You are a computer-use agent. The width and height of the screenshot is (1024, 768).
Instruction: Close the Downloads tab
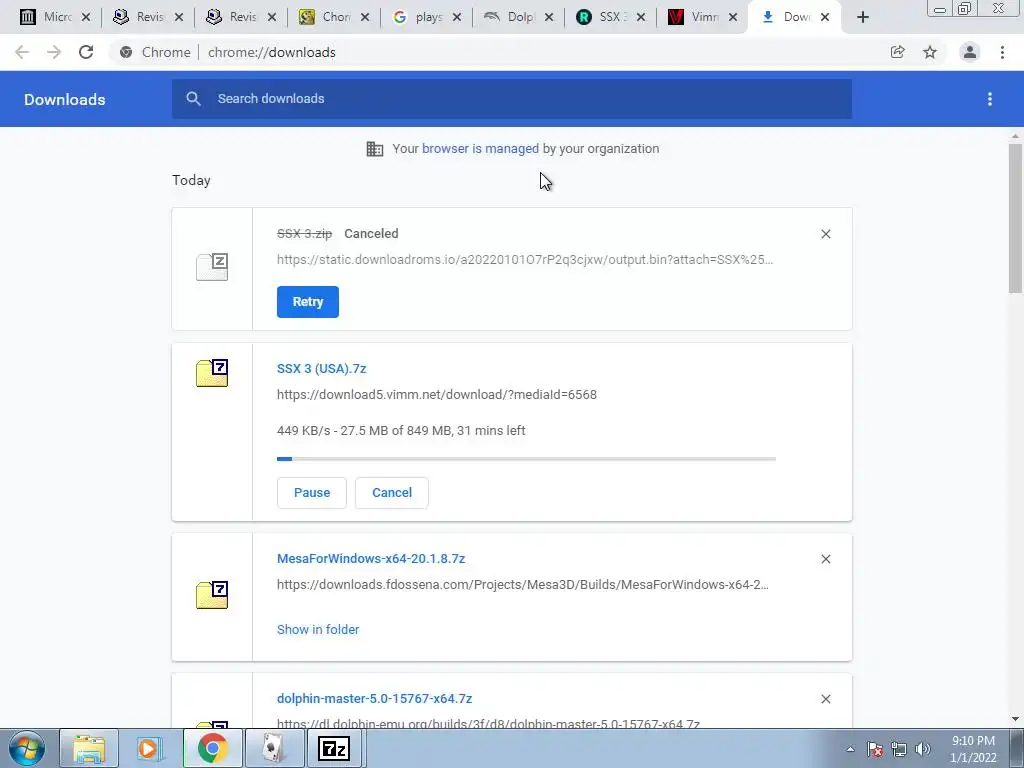click(x=825, y=17)
